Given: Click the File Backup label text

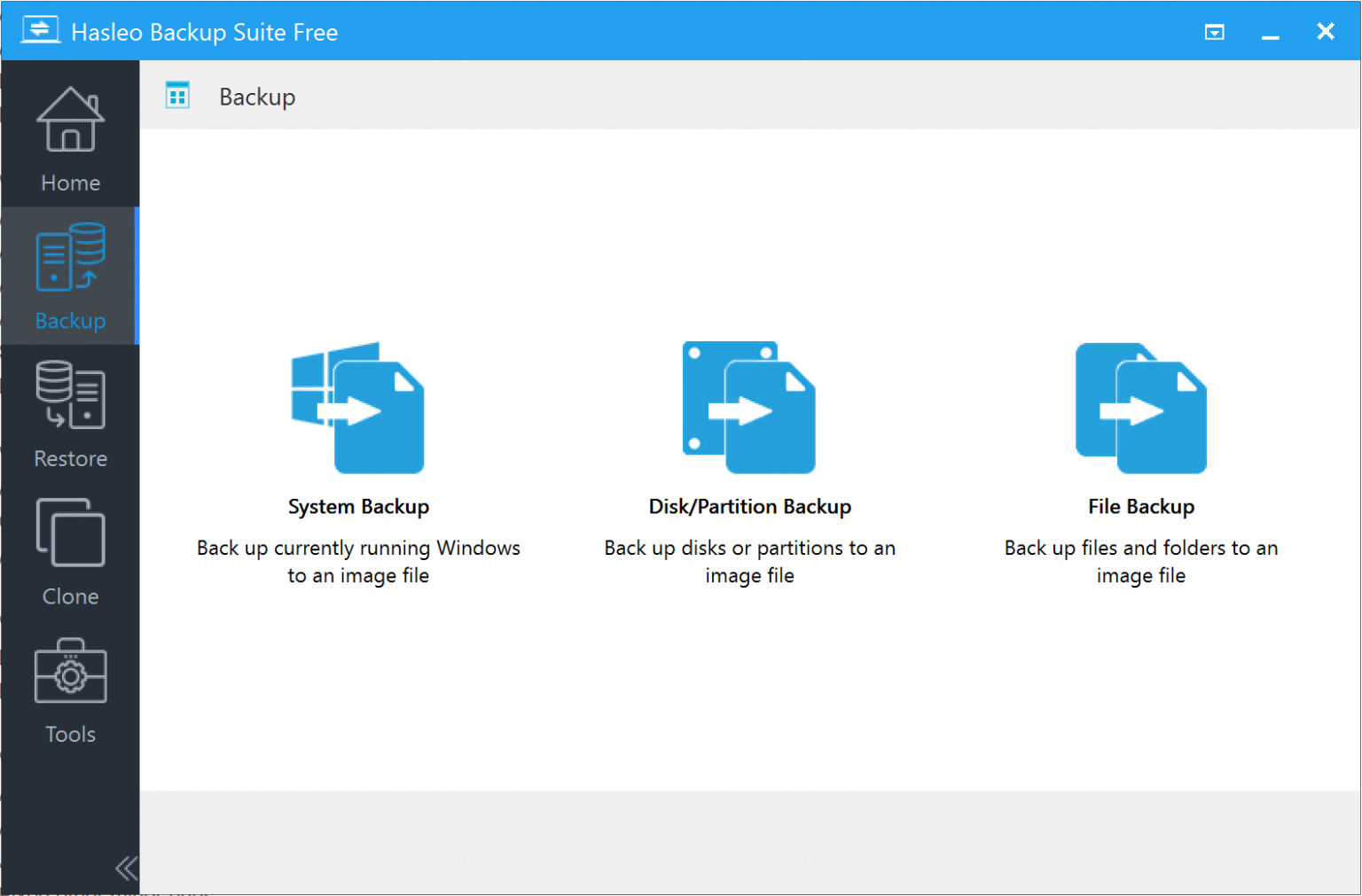Looking at the screenshot, I should tap(1141, 506).
